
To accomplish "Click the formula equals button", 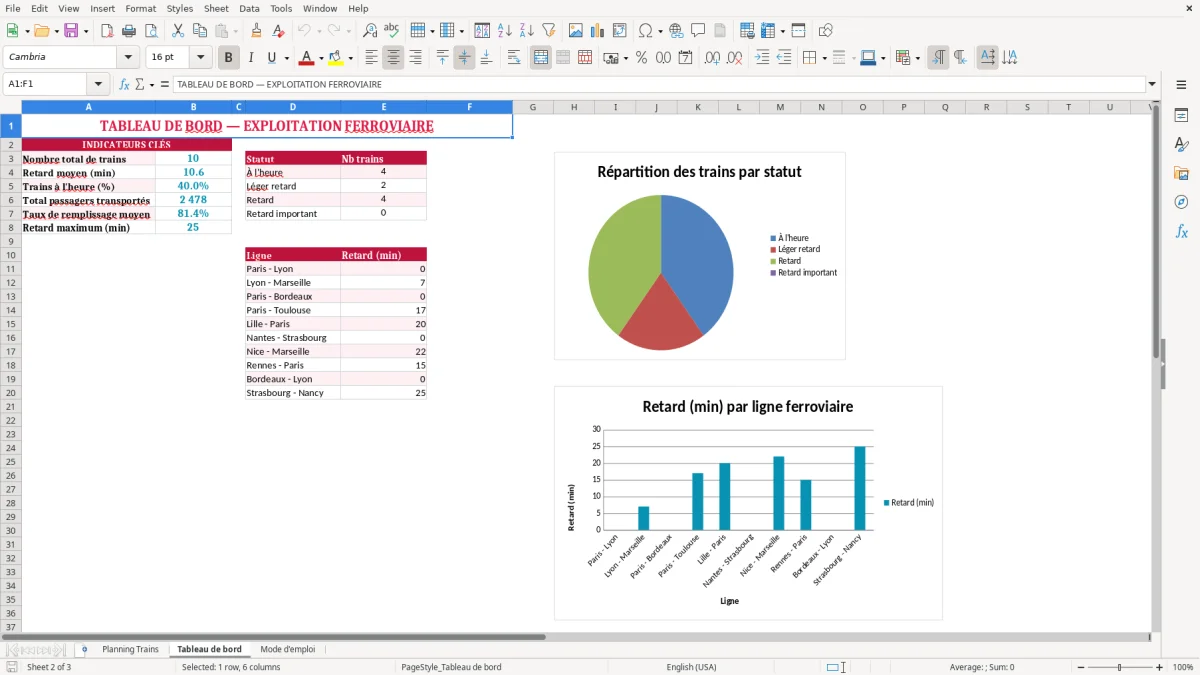I will pyautogui.click(x=165, y=84).
